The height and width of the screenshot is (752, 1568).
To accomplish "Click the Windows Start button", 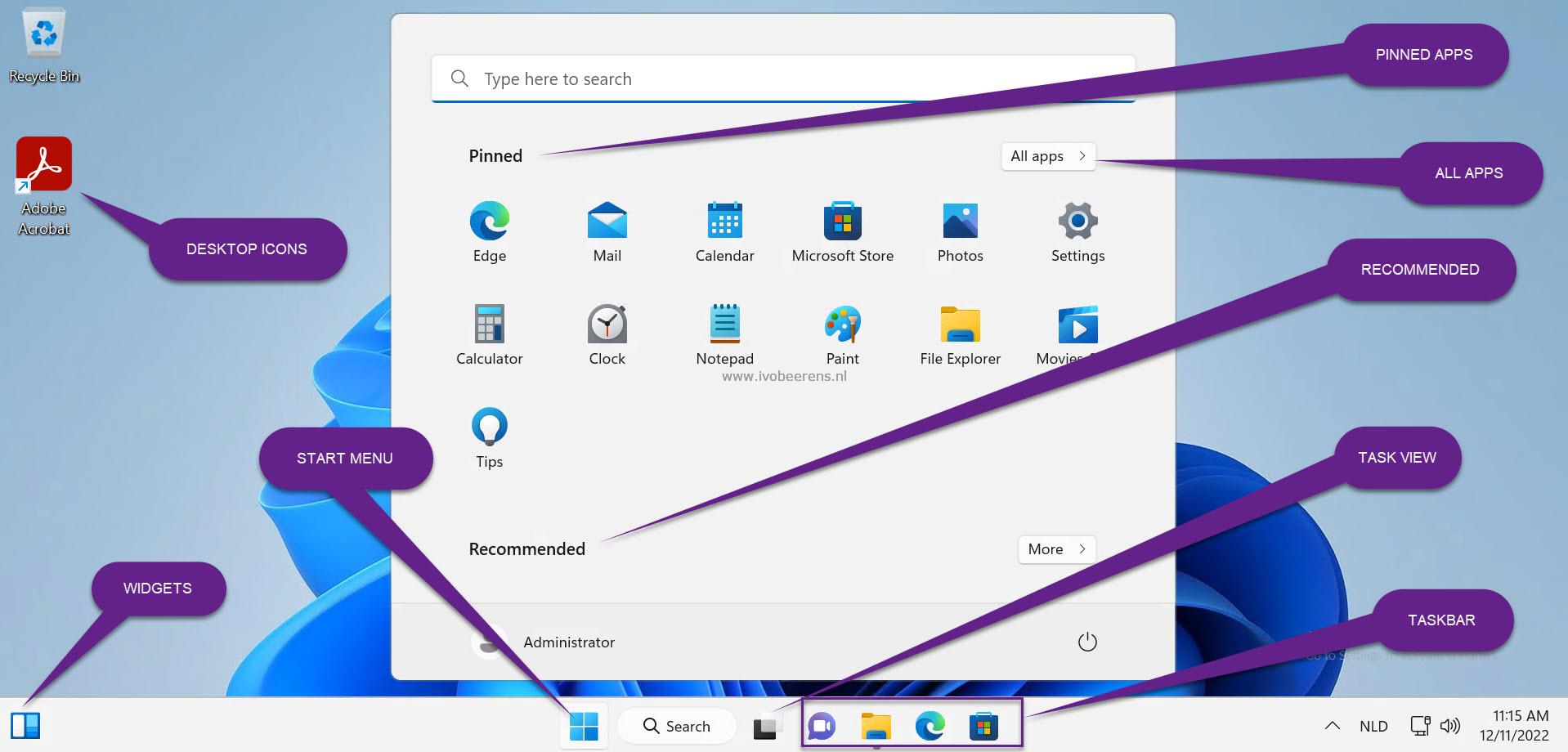I will (584, 726).
